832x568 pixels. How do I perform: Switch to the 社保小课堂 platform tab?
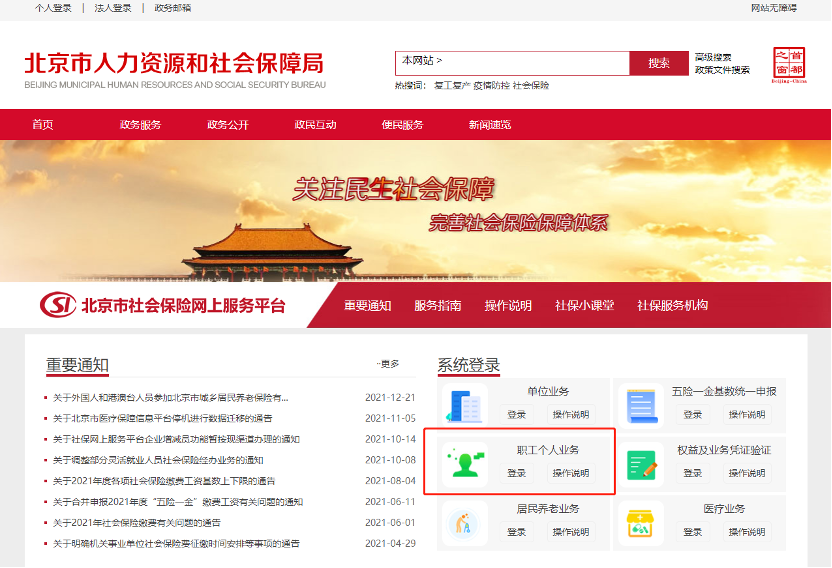coord(584,306)
